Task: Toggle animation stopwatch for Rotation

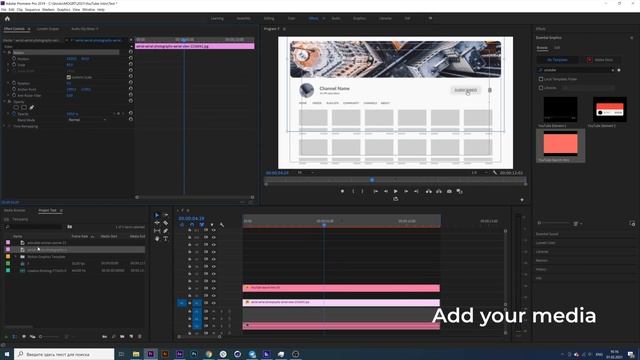Action: 14,83
